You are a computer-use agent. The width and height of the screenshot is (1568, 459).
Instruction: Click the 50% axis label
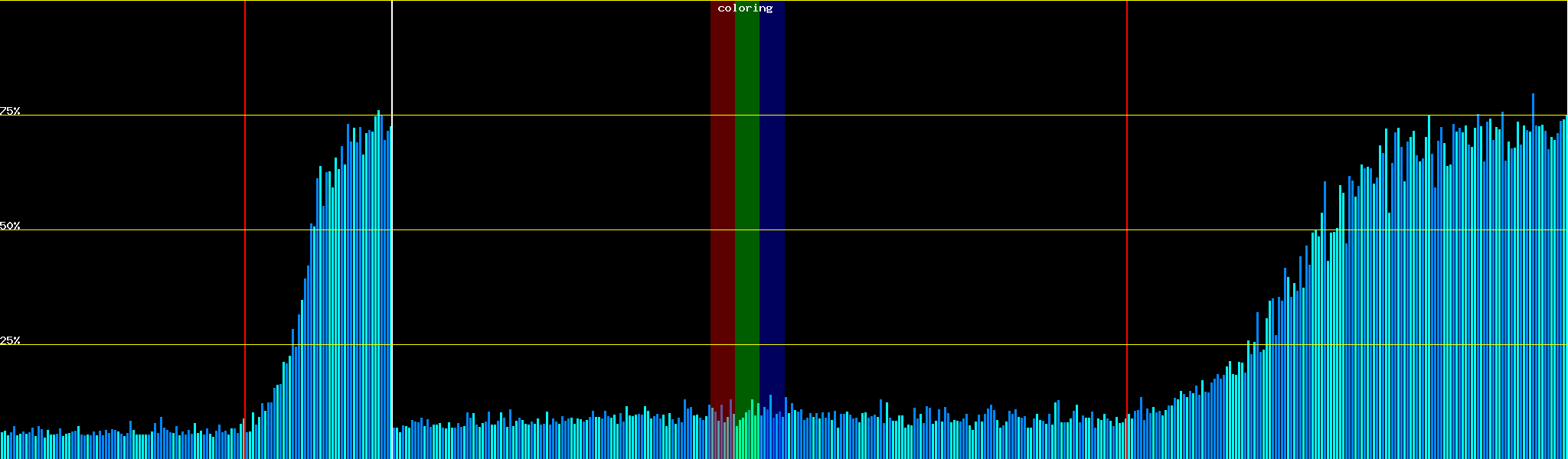10,226
